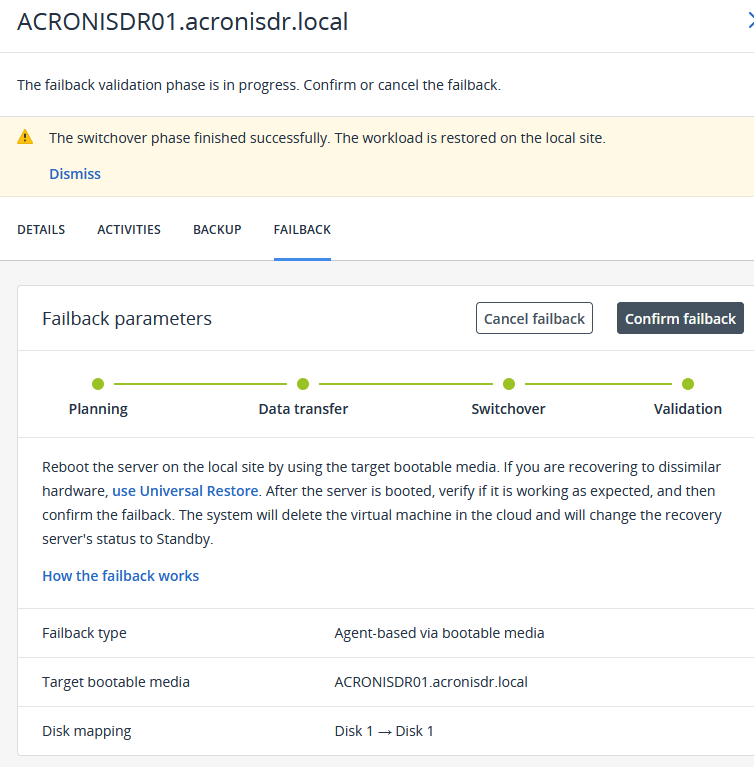This screenshot has width=754, height=767.
Task: Select the Disk 1 → Disk 1 value
Action: point(384,731)
